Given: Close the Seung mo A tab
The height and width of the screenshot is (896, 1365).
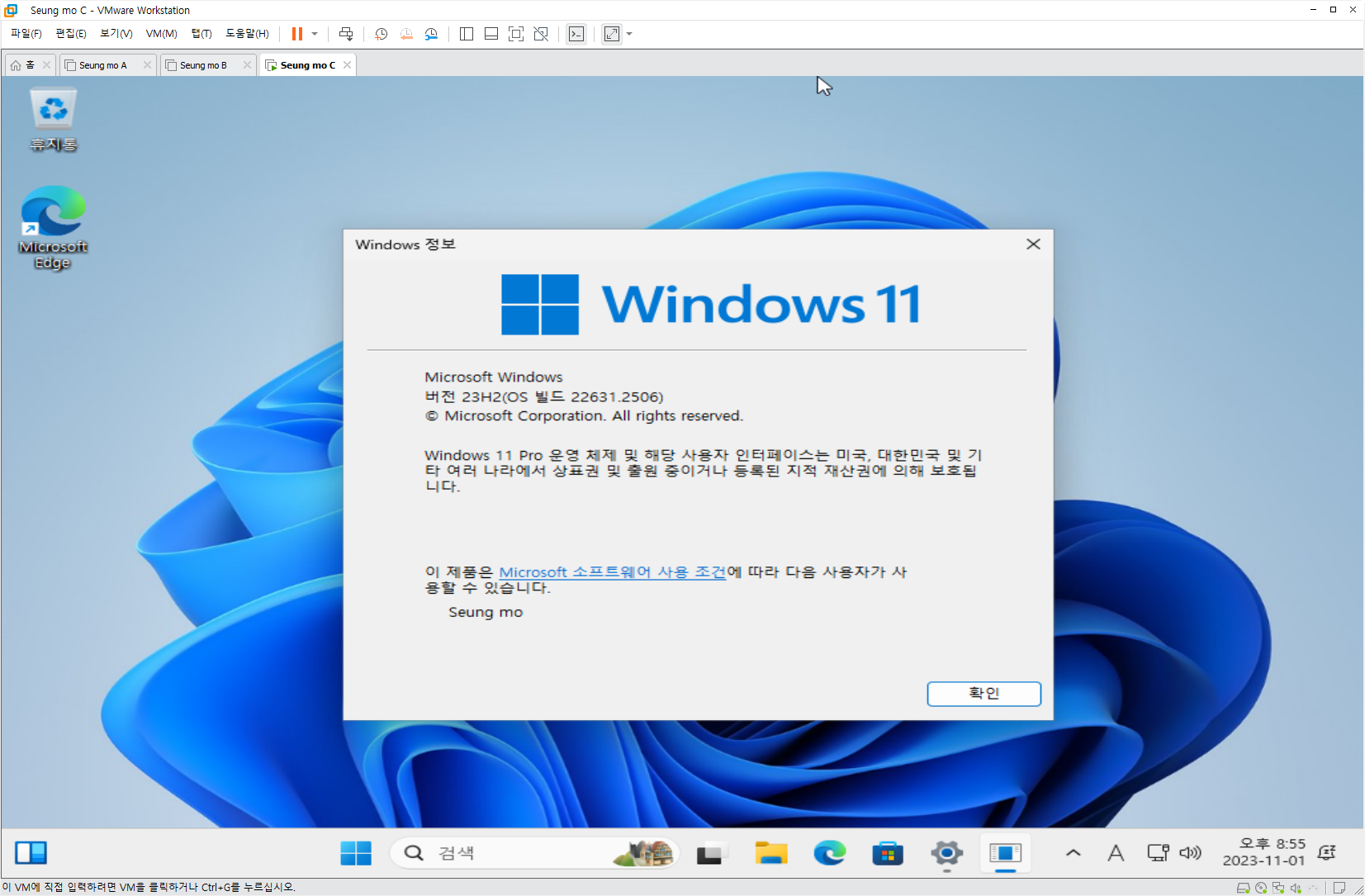Looking at the screenshot, I should (147, 65).
